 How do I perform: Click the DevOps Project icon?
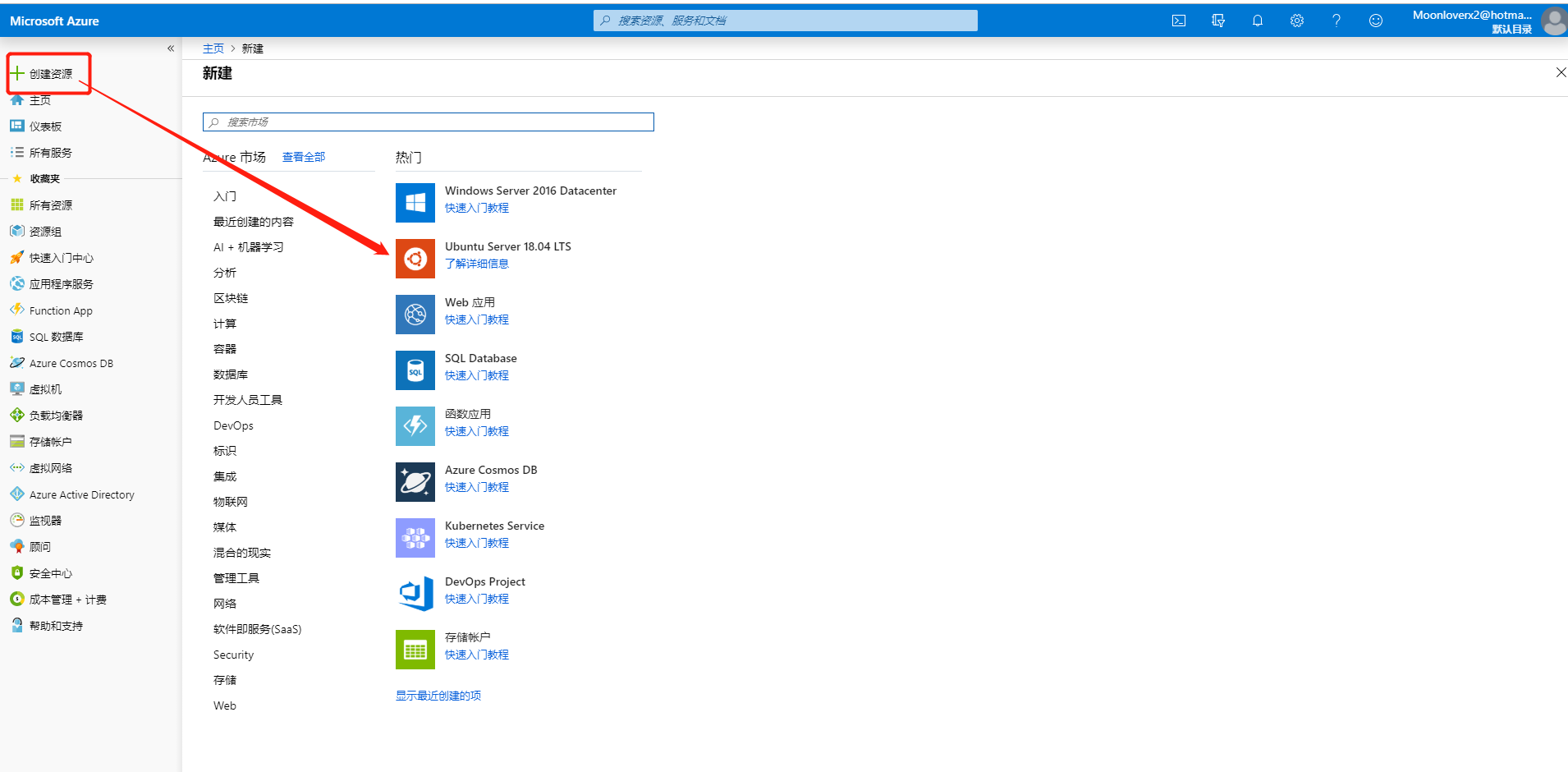pyautogui.click(x=415, y=594)
